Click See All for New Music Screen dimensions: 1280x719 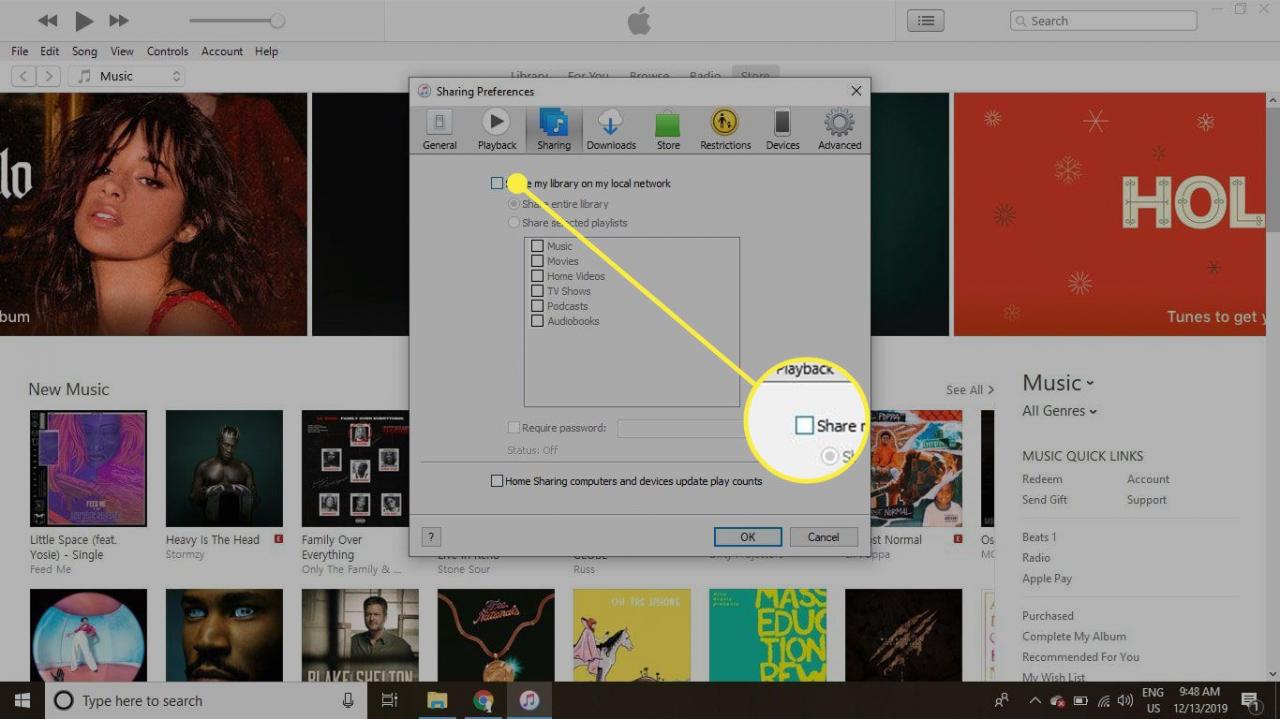point(969,390)
